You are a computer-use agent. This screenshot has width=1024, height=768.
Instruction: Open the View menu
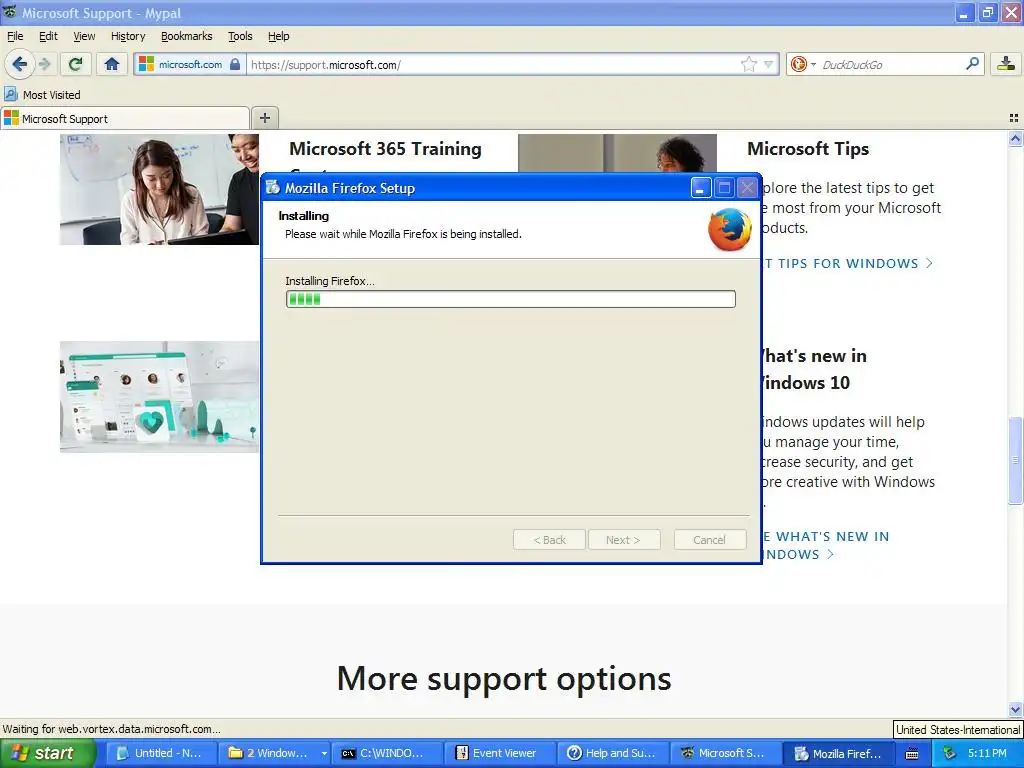tap(84, 36)
